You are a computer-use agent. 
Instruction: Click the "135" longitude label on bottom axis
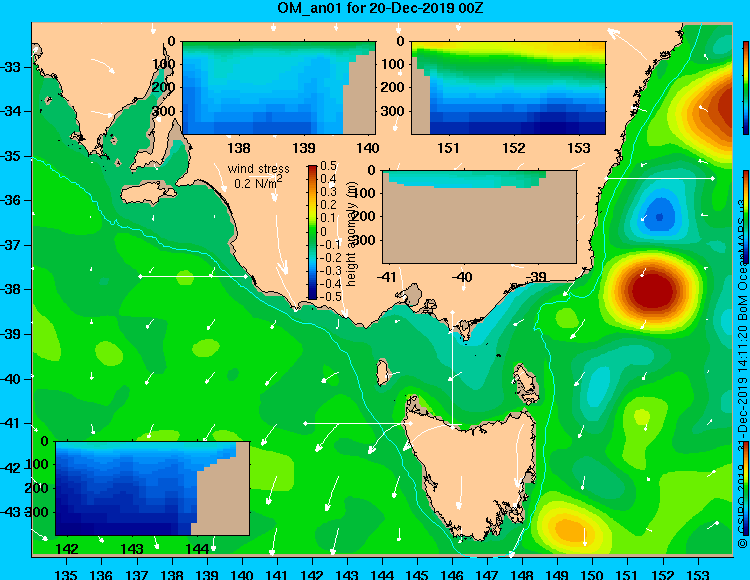pyautogui.click(x=66, y=574)
